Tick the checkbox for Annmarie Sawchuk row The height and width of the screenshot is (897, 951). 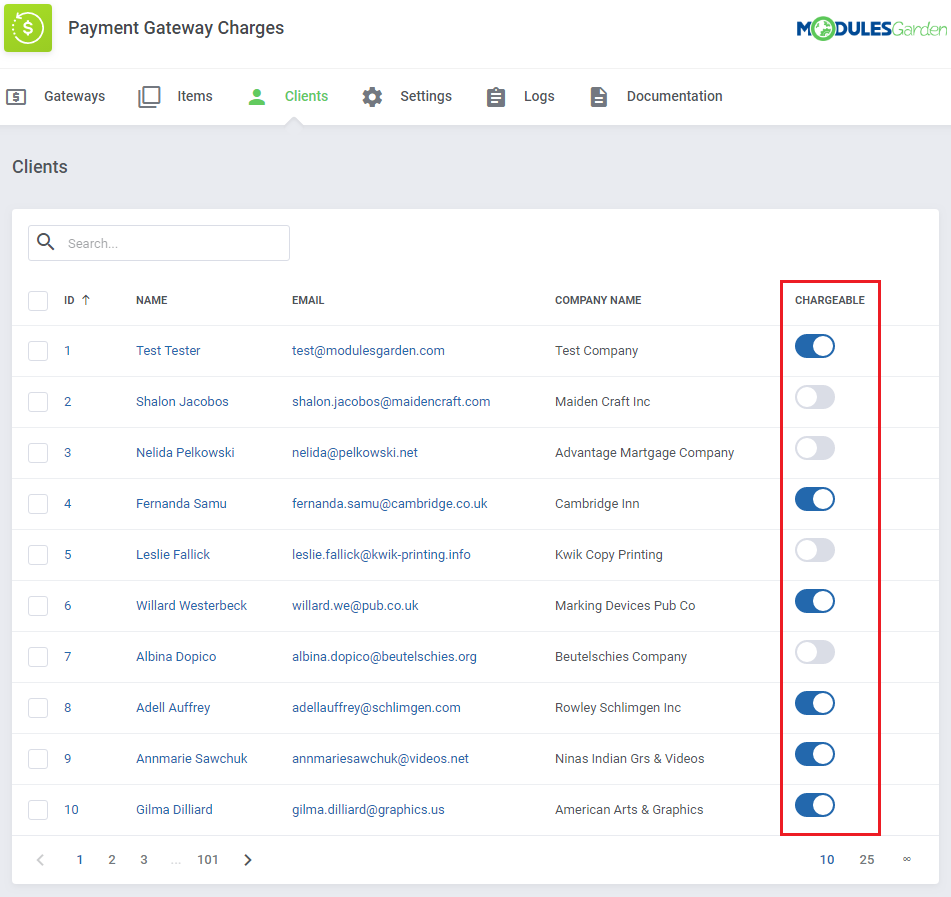point(38,758)
